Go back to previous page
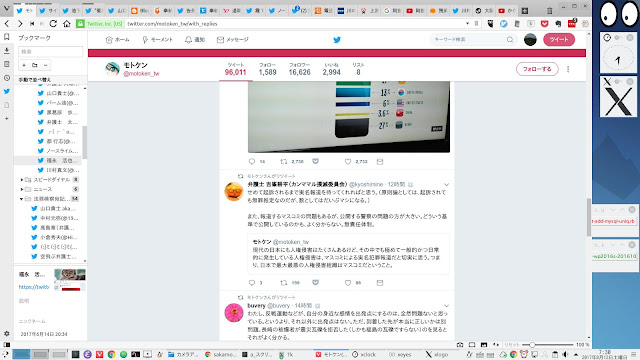 [7, 24]
